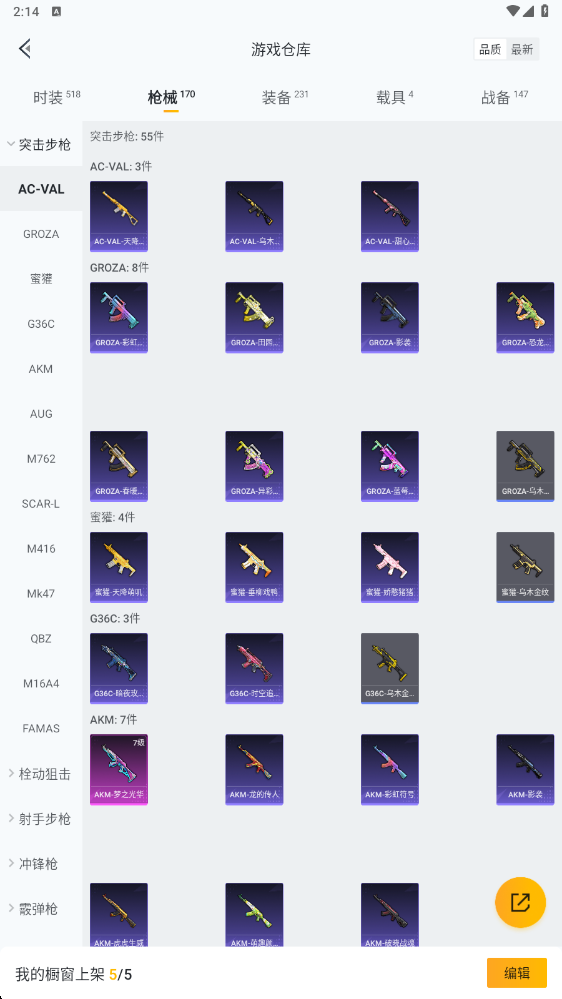Image resolution: width=562 pixels, height=999 pixels.
Task: Expand the 射手步枪 category
Action: pyautogui.click(x=41, y=819)
